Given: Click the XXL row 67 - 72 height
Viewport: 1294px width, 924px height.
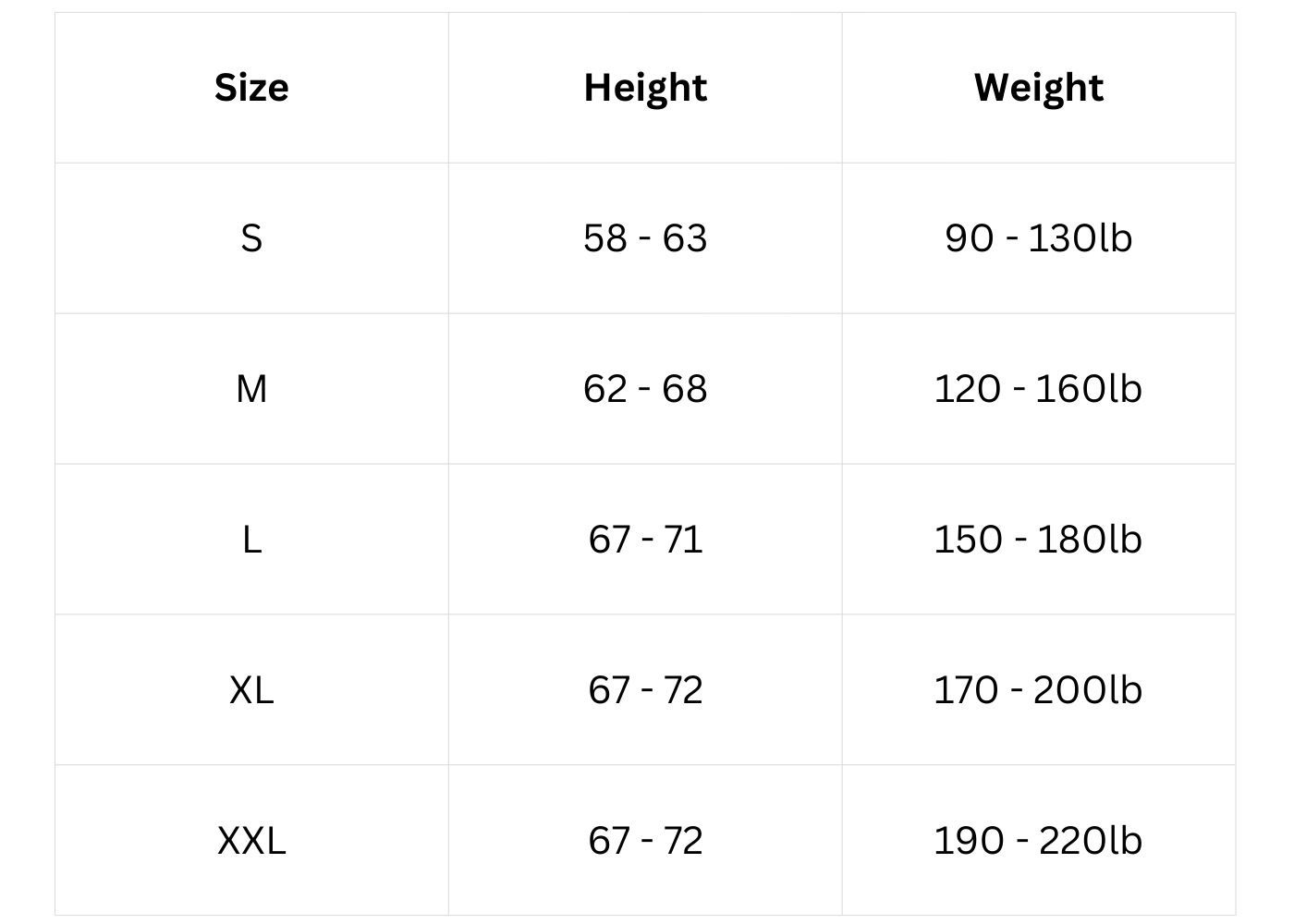Looking at the screenshot, I should (645, 841).
